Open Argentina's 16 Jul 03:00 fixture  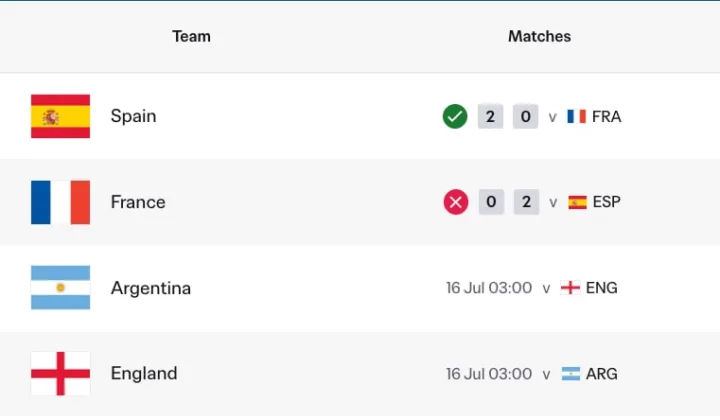(489, 288)
